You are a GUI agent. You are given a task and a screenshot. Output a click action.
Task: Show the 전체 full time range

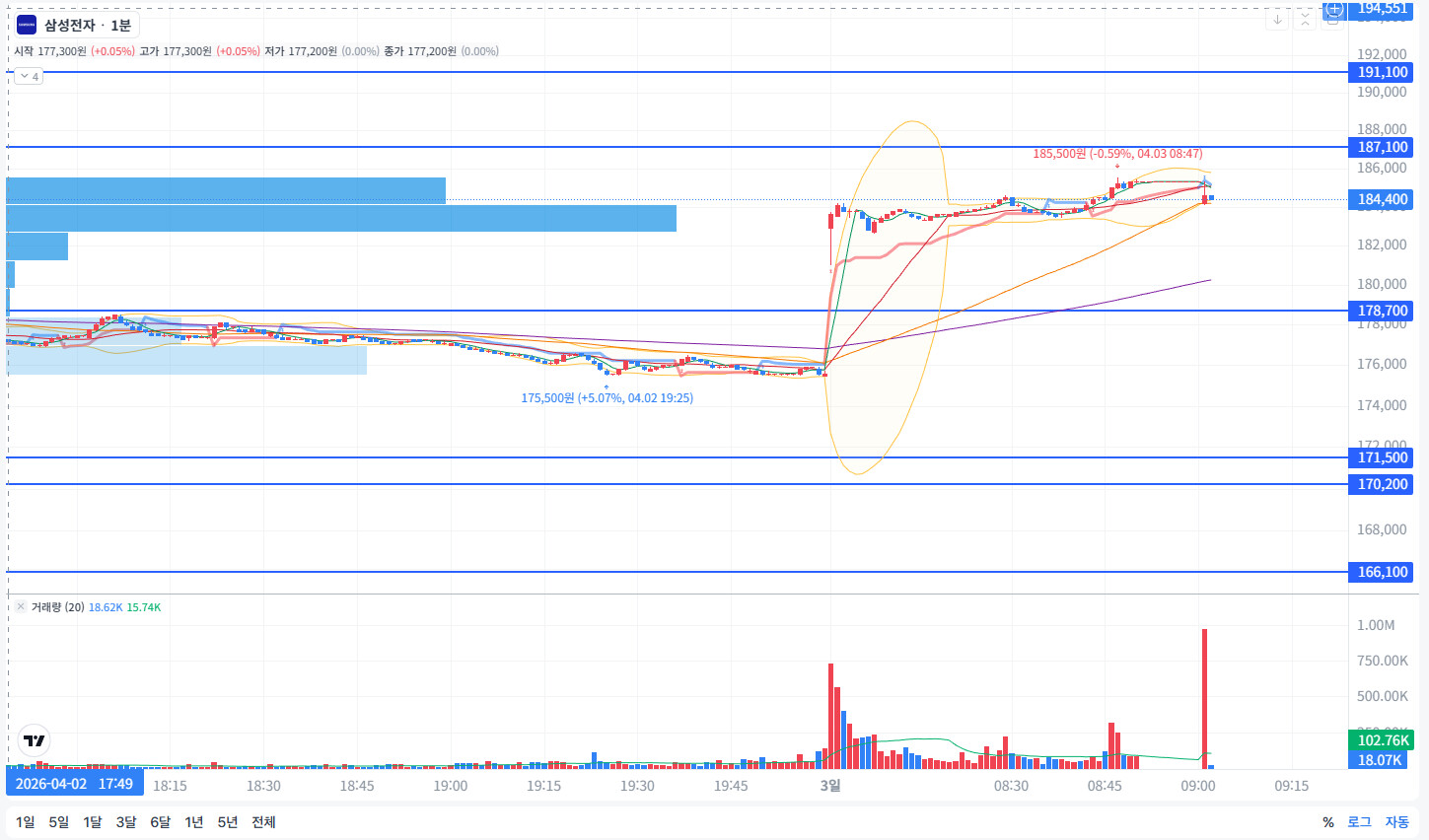263,822
